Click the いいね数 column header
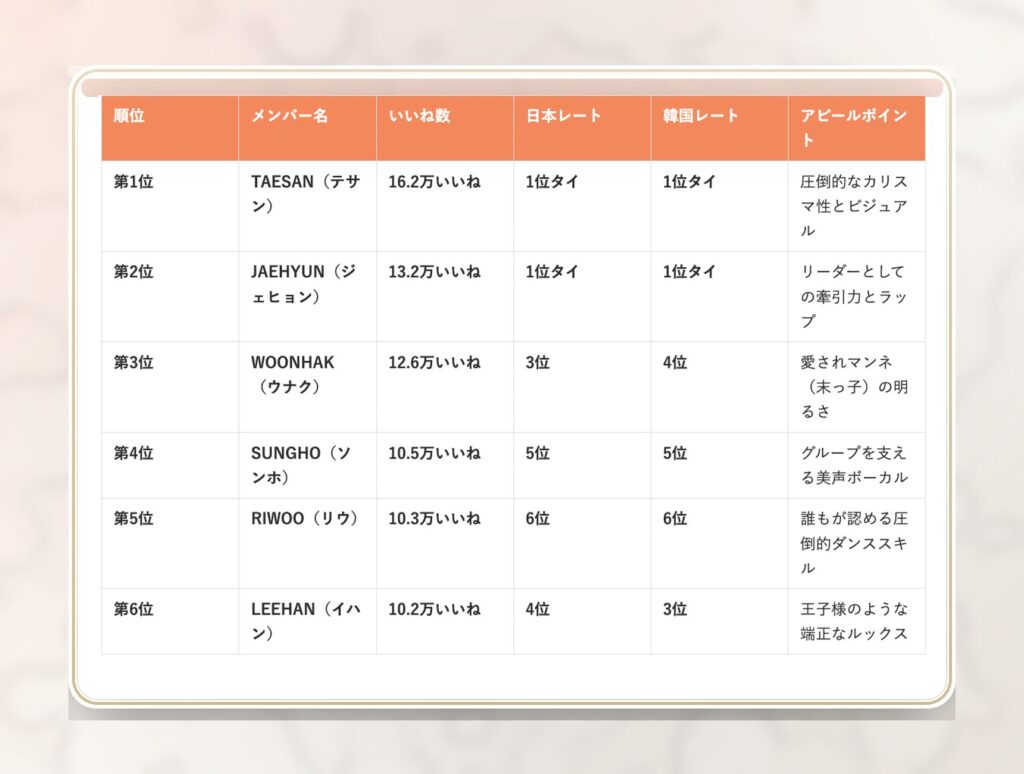 click(419, 116)
